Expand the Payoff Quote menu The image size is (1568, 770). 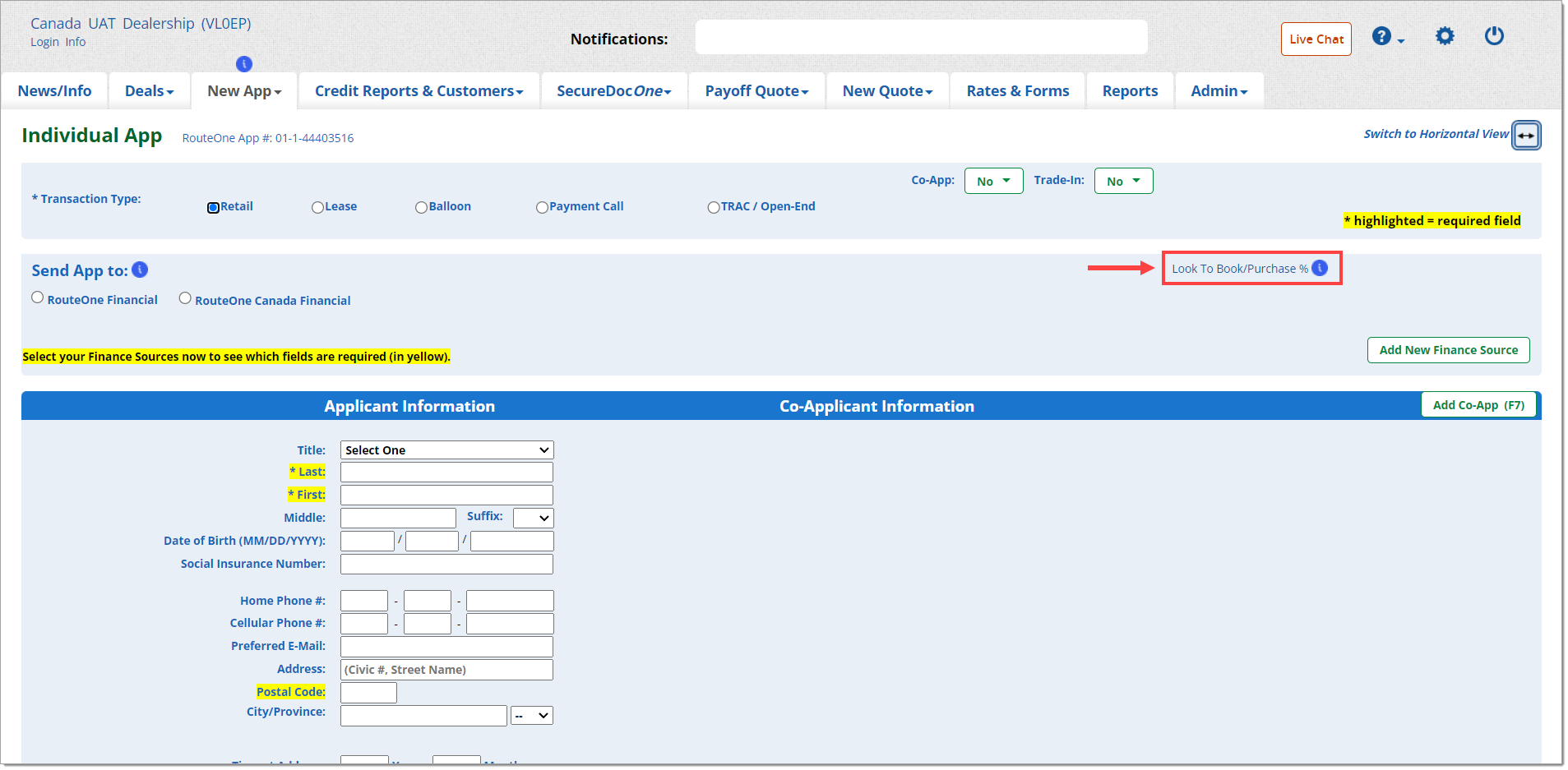pyautogui.click(x=757, y=91)
